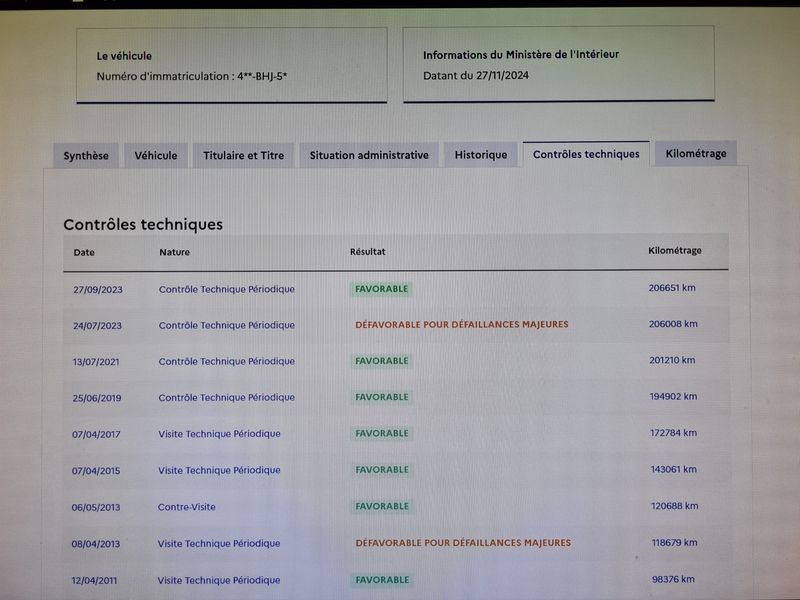Click Contrôle Technique Périodique in the 24/07/2023 row
Image resolution: width=800 pixels, height=600 pixels.
click(227, 325)
